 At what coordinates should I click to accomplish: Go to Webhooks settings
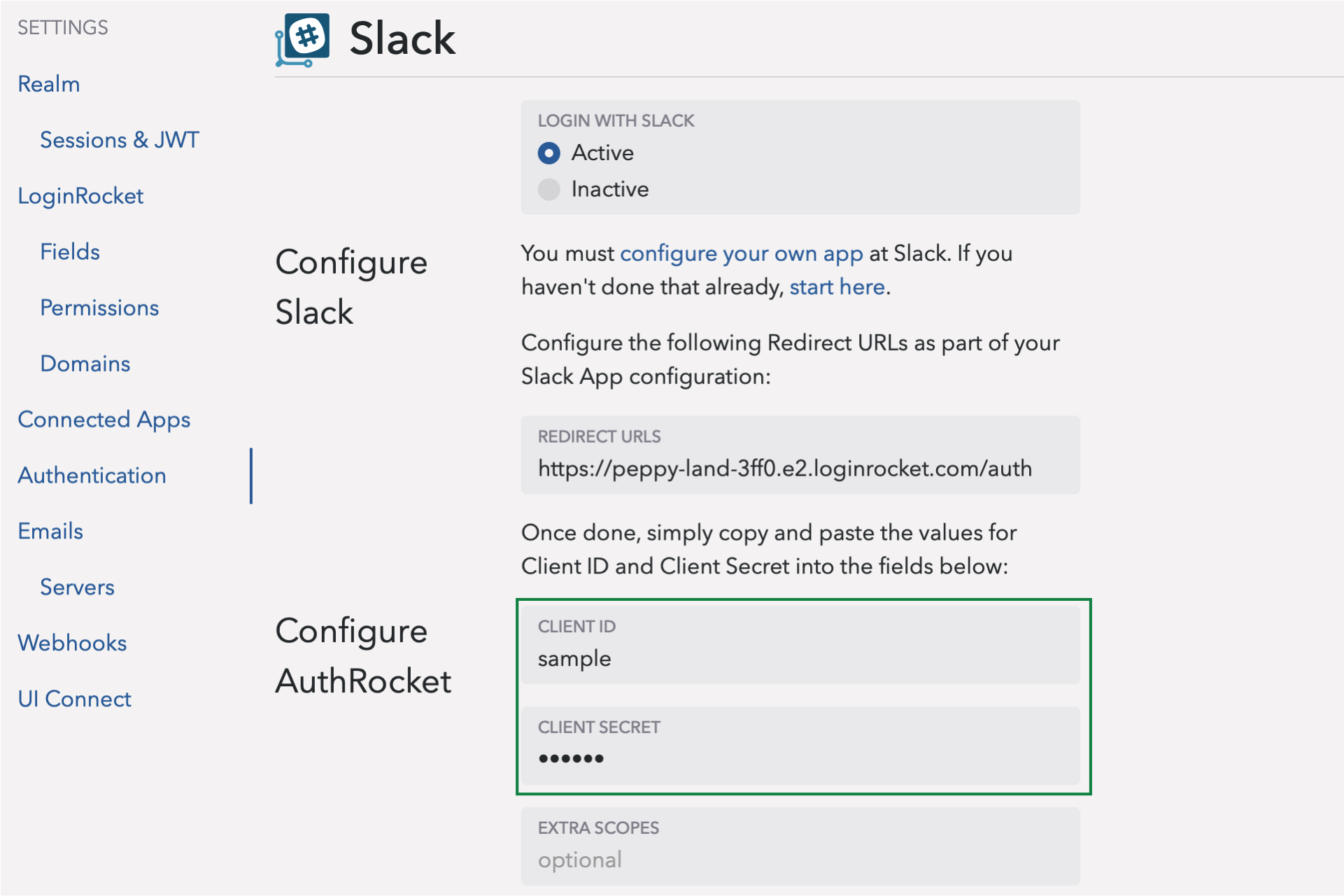[x=73, y=643]
